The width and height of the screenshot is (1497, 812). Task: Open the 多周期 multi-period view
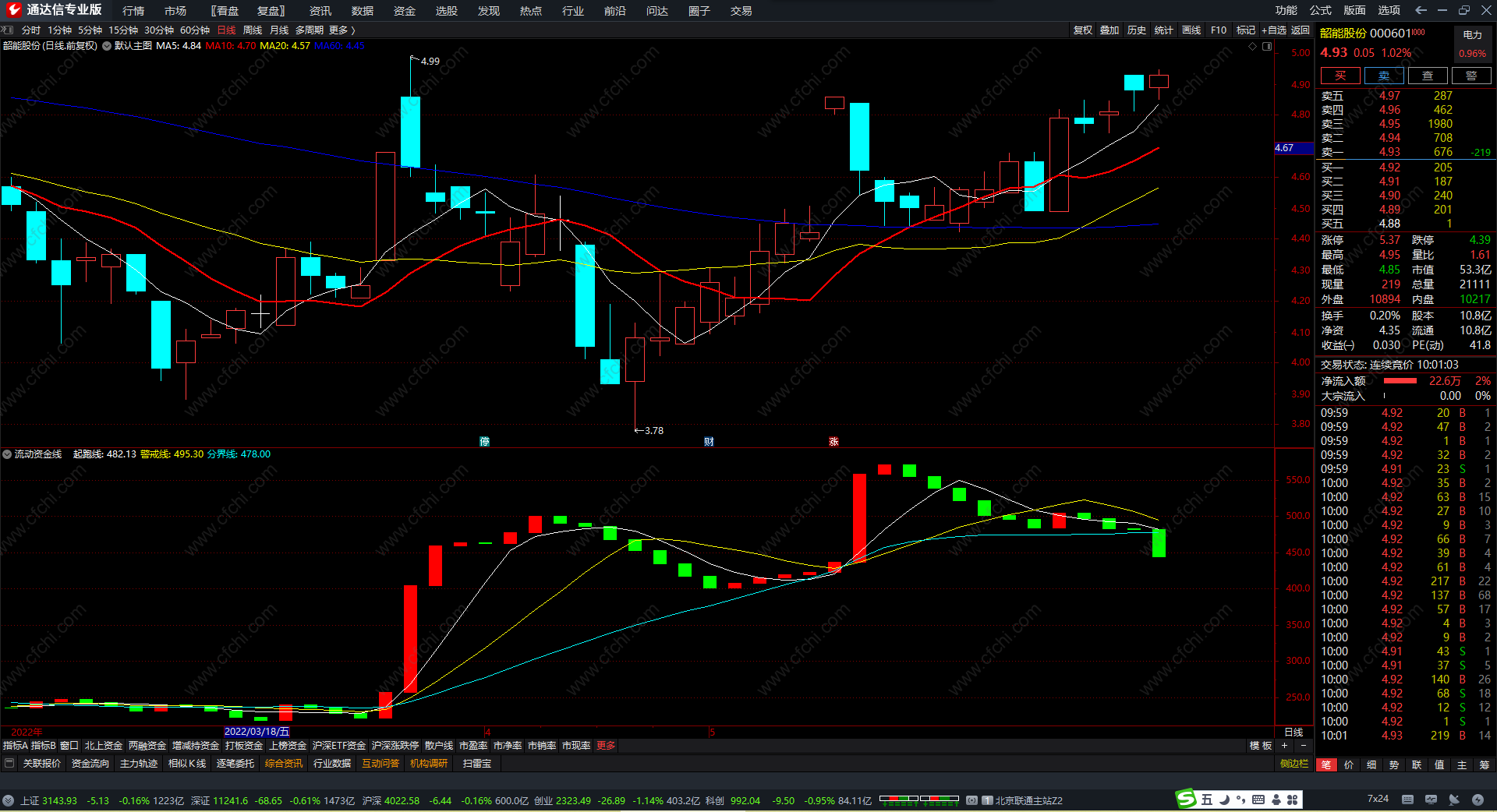point(310,30)
